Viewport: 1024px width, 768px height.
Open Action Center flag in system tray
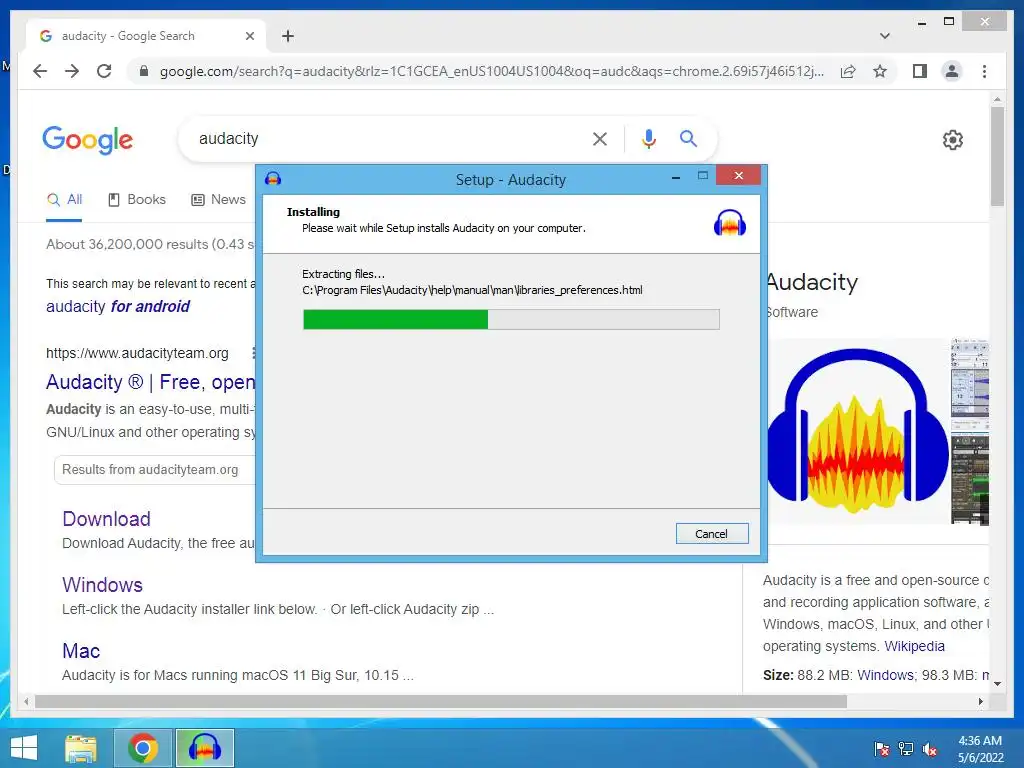[x=881, y=749]
